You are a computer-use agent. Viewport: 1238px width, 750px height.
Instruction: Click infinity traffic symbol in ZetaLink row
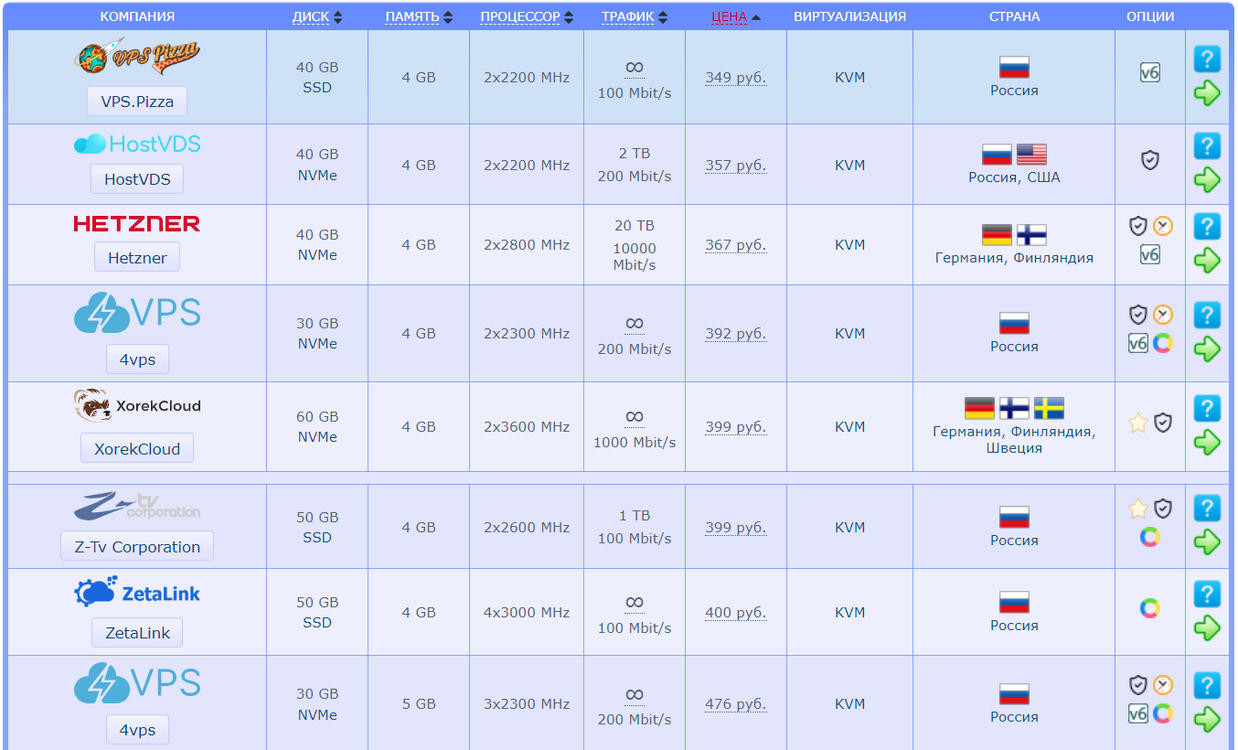(x=634, y=602)
